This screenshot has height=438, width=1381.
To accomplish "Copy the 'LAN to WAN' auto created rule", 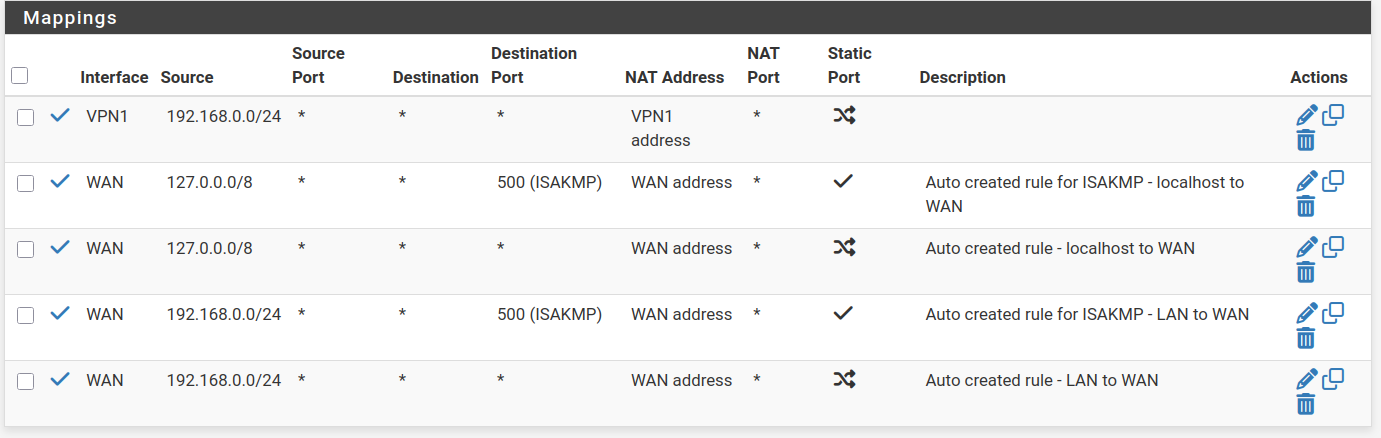I will 1333,379.
